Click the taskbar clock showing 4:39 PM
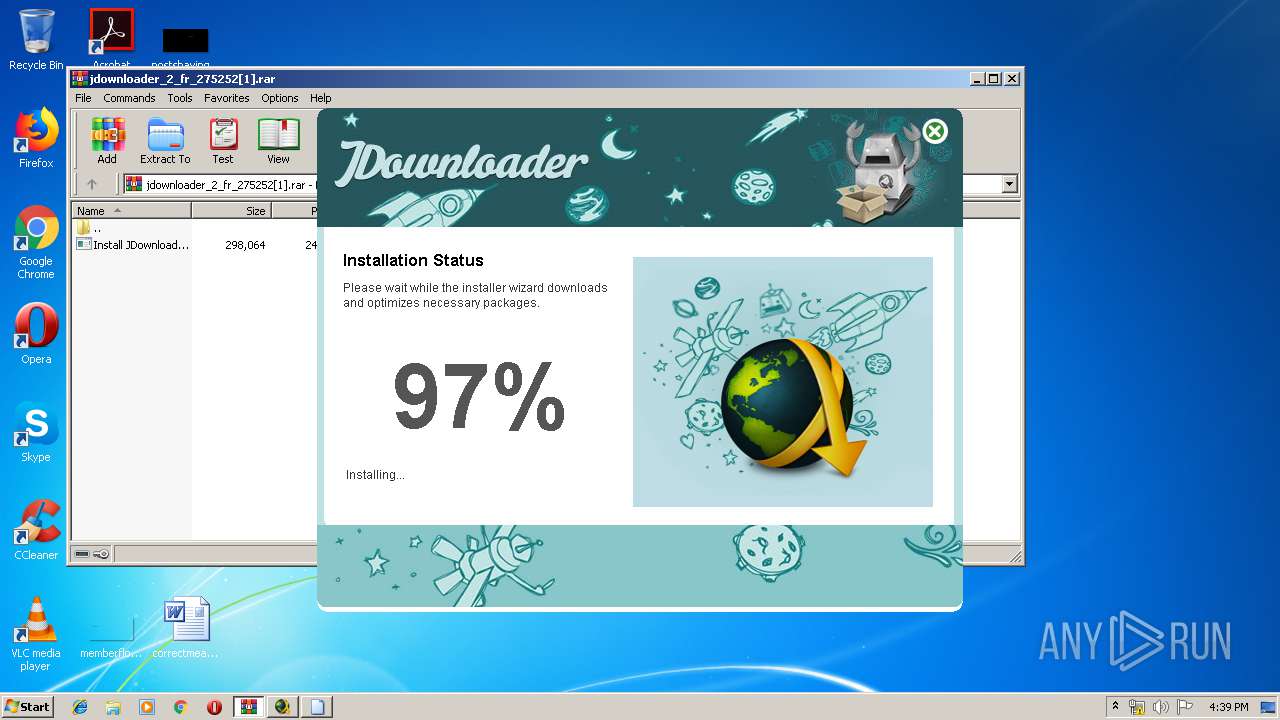The image size is (1280, 720). pyautogui.click(x=1228, y=707)
